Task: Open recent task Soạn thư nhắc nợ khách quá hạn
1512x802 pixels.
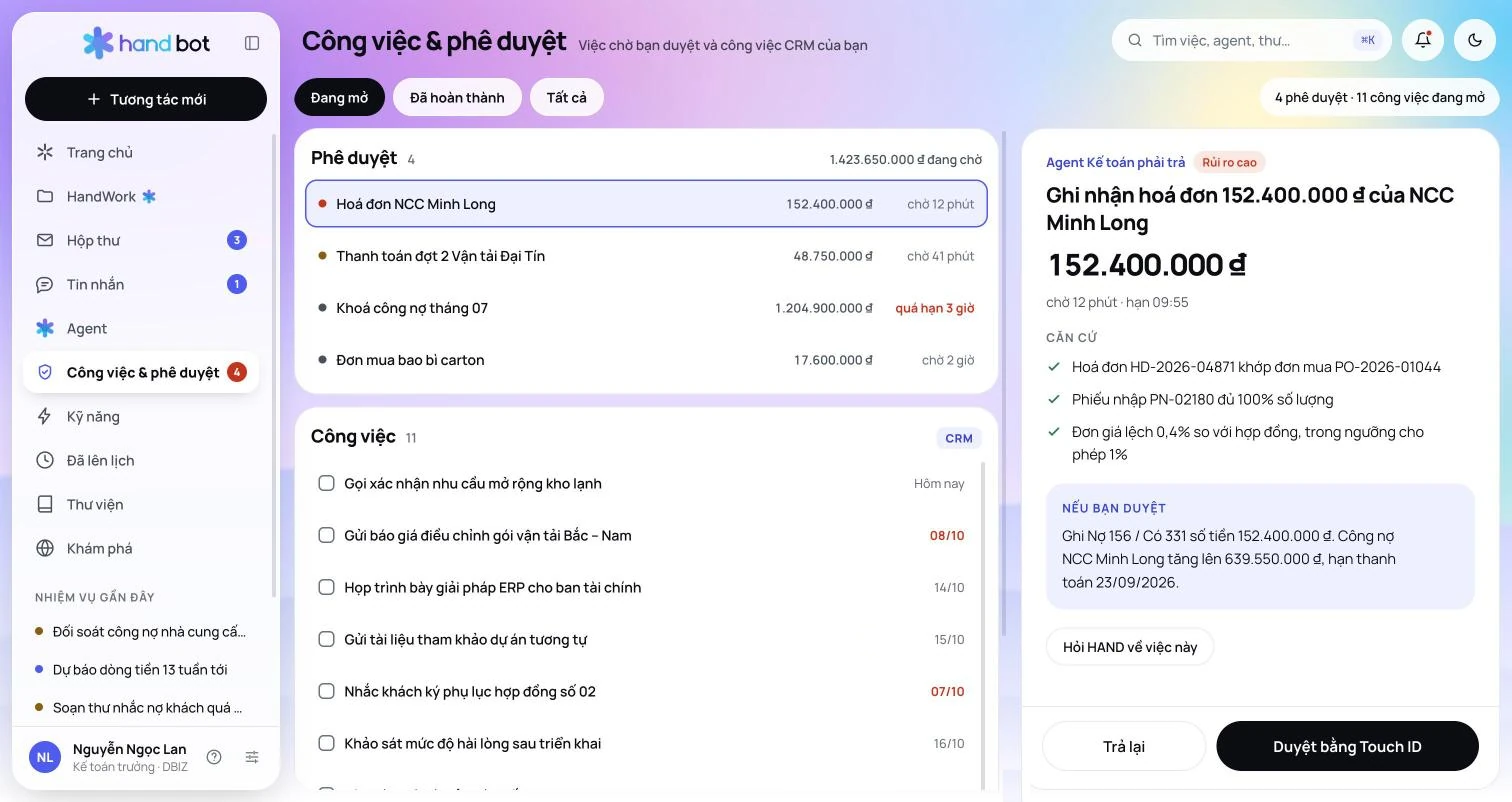Action: click(141, 707)
